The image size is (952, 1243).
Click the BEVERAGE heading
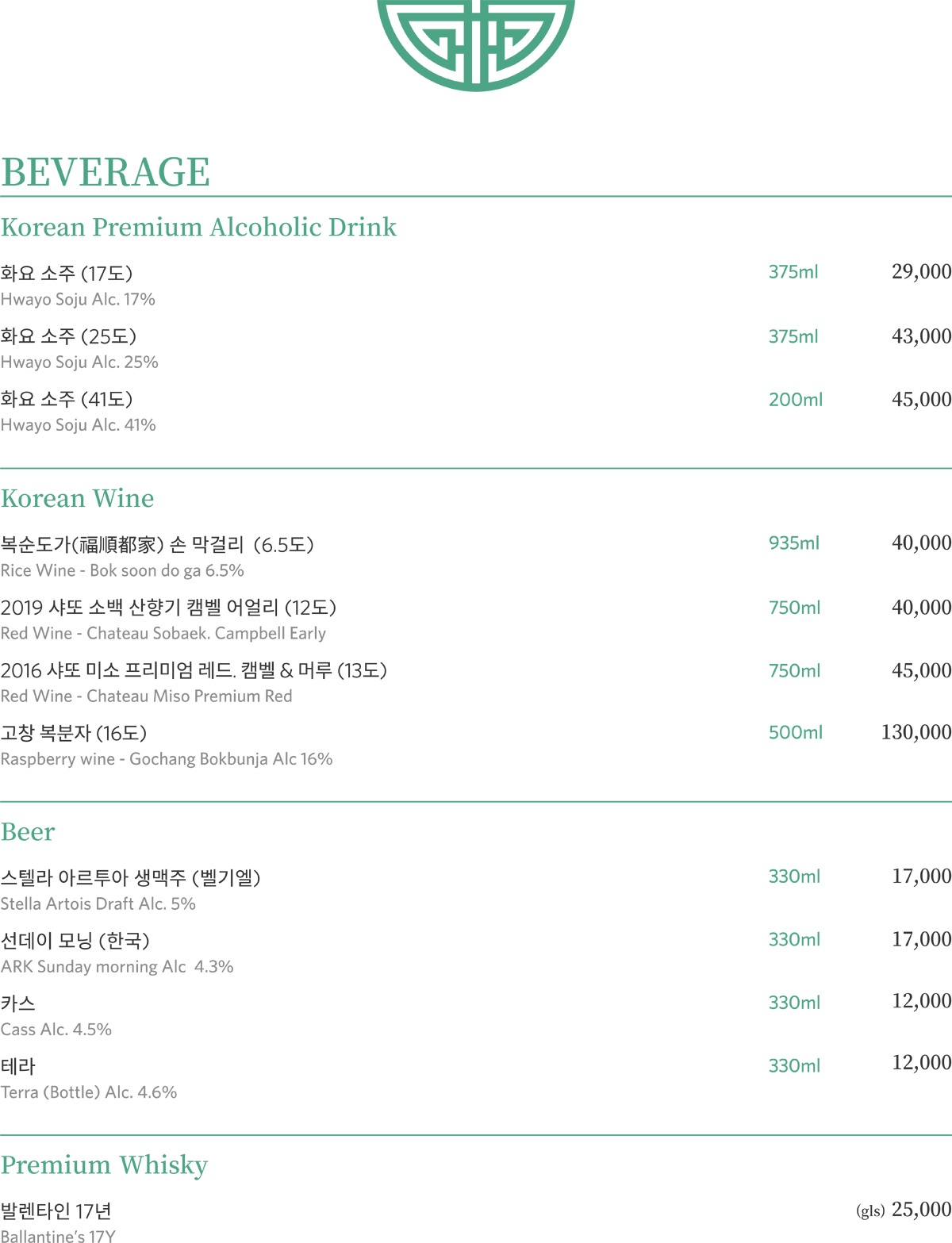coord(106,172)
